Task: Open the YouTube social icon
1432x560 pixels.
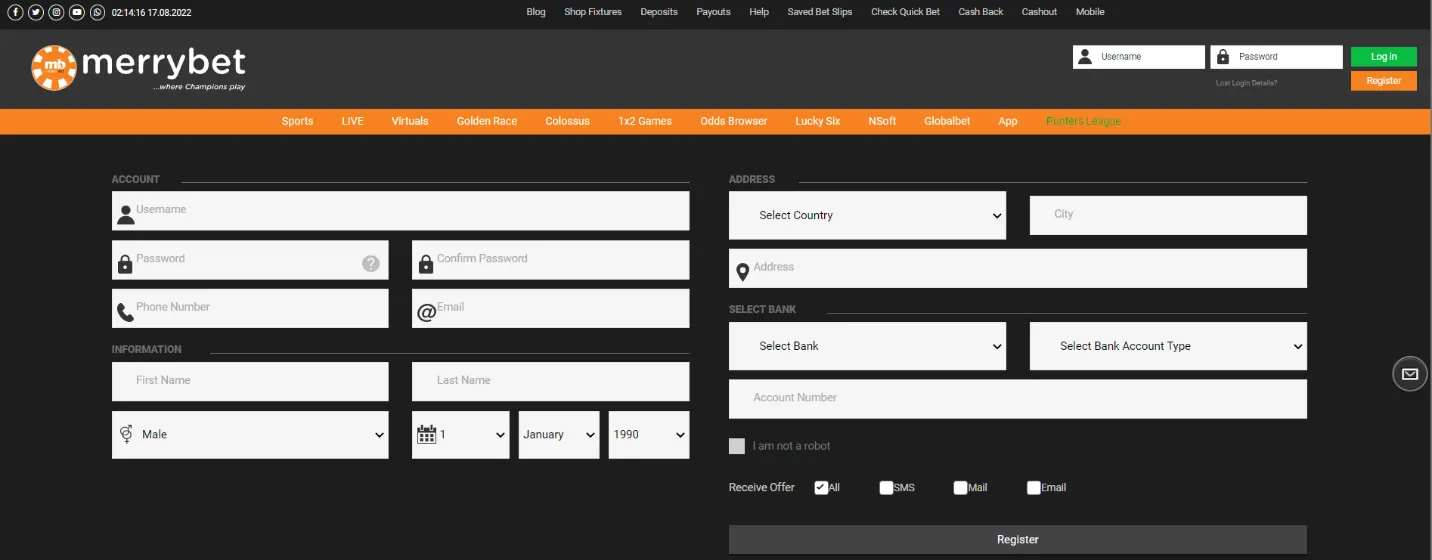Action: point(77,12)
